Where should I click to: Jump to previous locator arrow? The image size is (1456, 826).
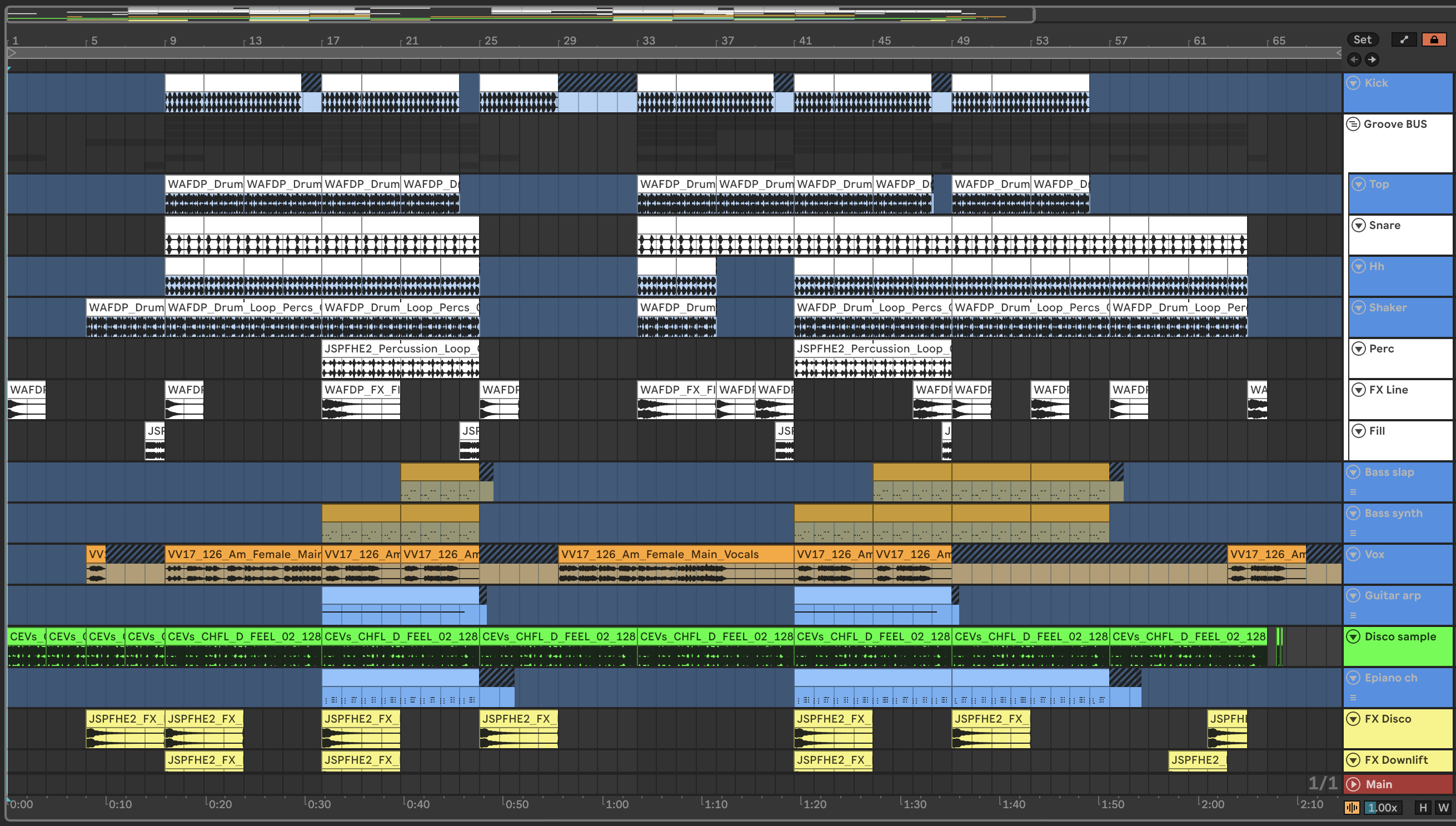click(x=1354, y=59)
